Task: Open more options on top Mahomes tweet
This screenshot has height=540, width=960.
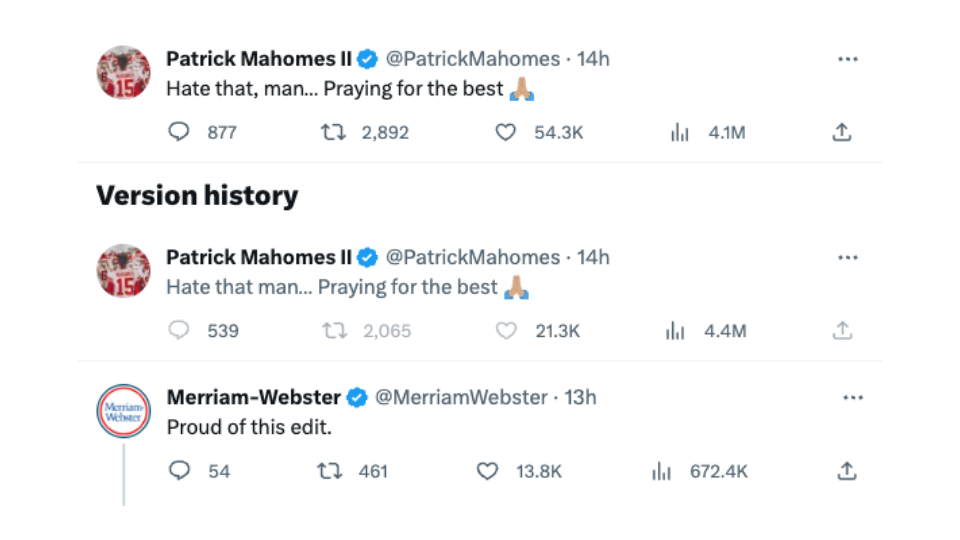Action: coord(848,59)
